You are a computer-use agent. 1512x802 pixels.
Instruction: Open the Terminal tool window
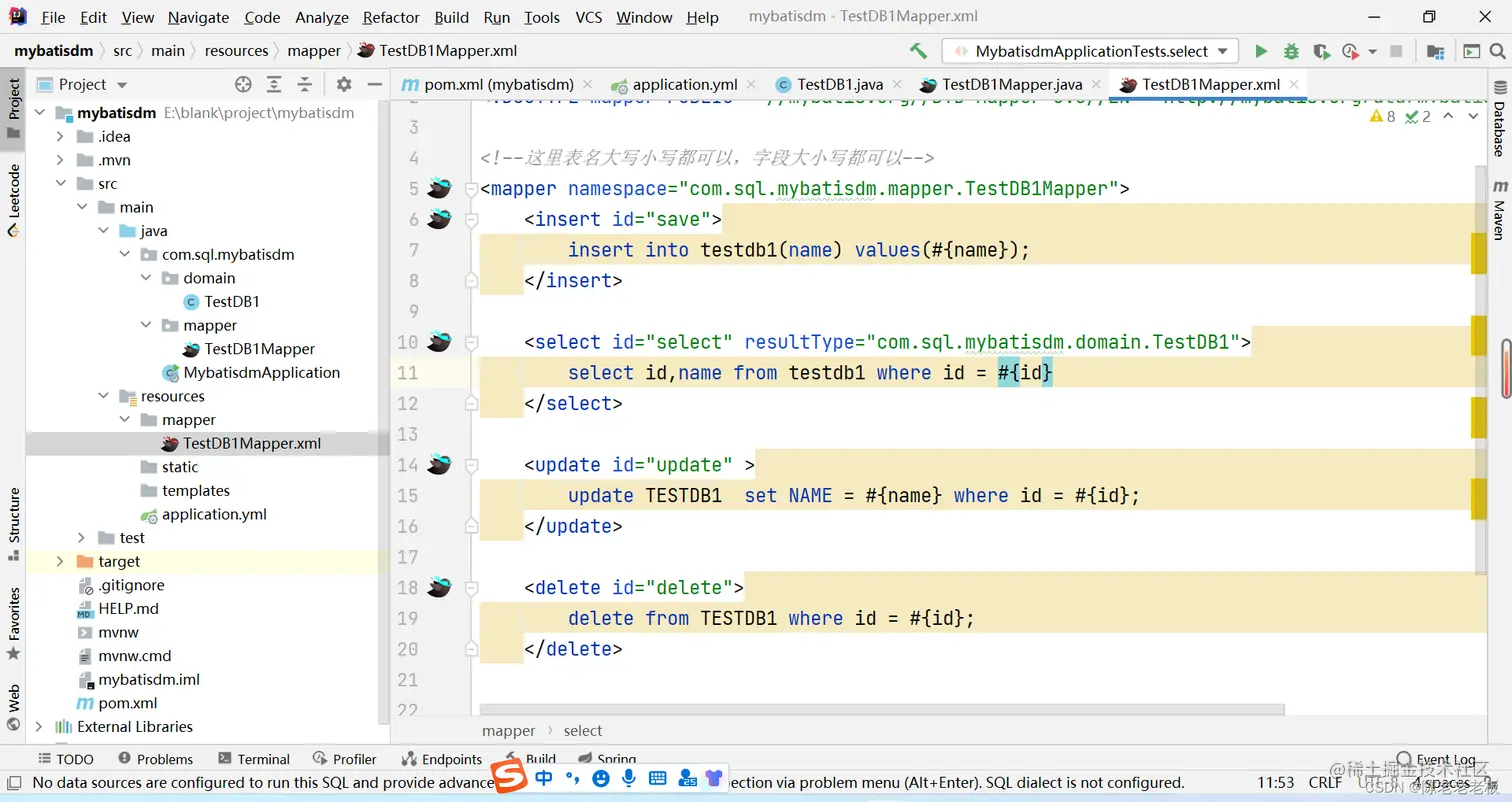tap(254, 759)
